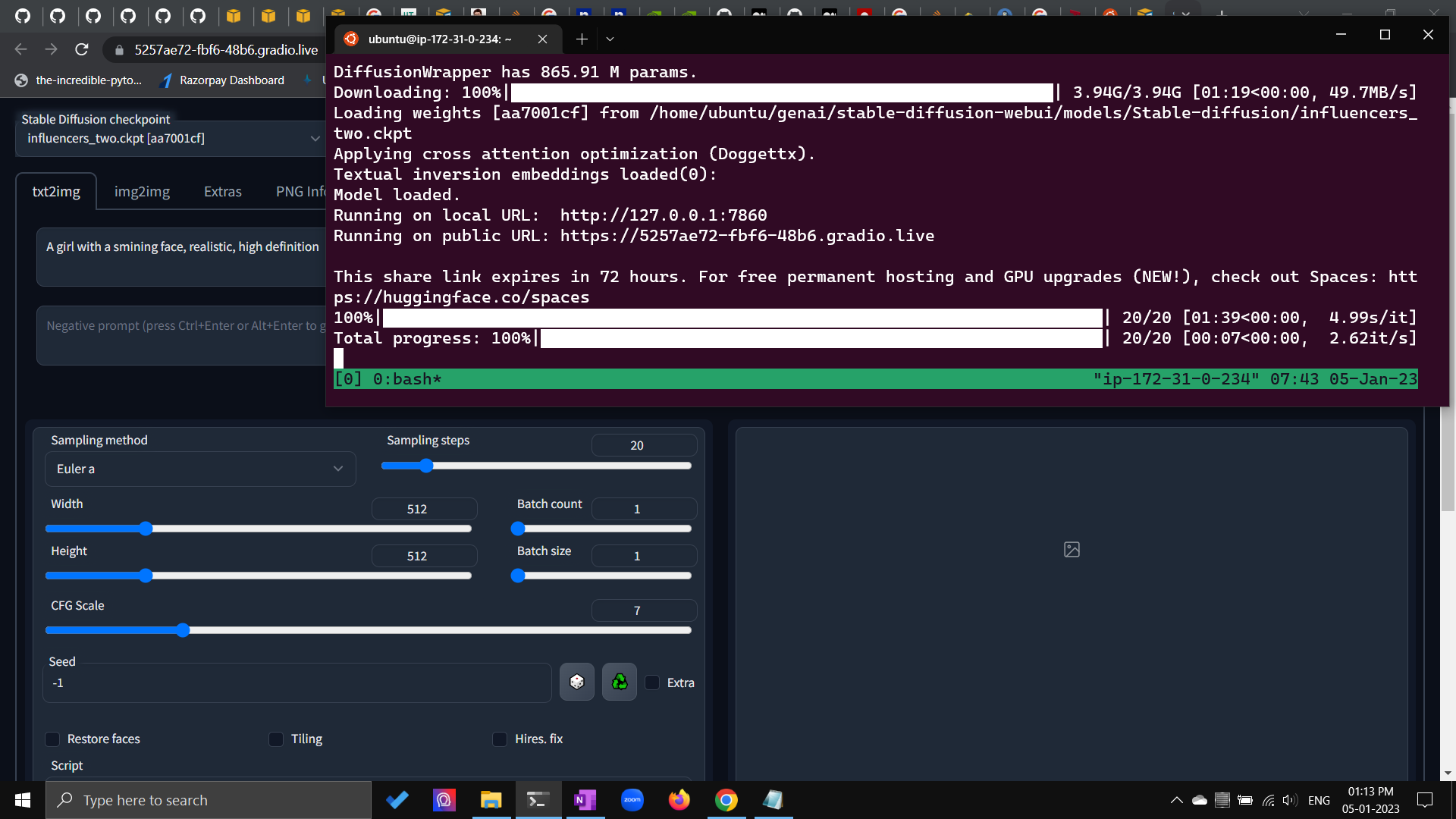Open Firefox from taskbar
This screenshot has height=819, width=1456.
679,800
